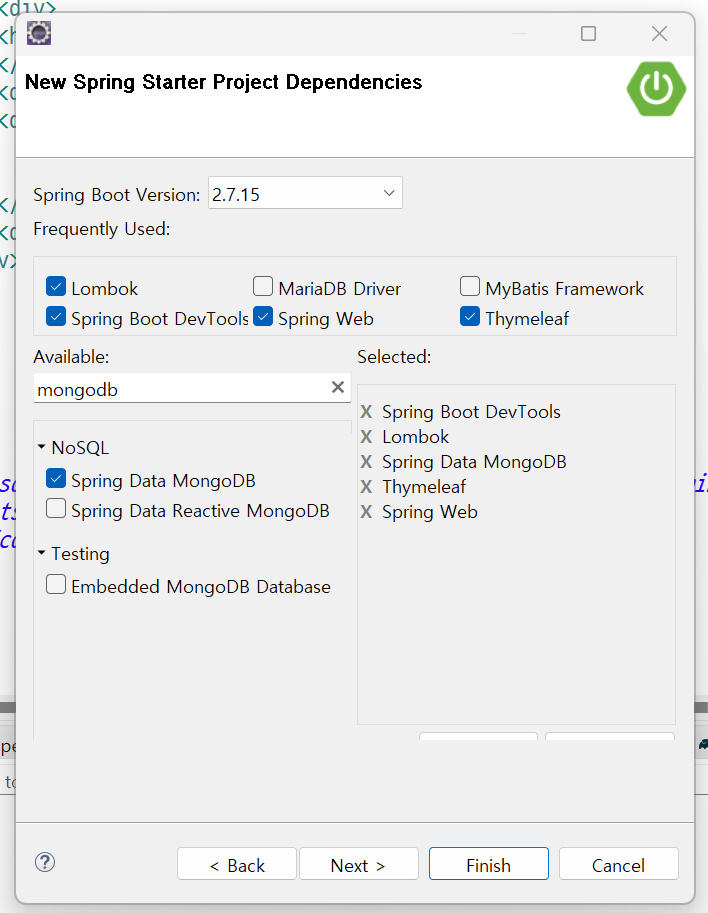Remove Spring Web from Selected list
This screenshot has height=913, width=708.
[366, 512]
